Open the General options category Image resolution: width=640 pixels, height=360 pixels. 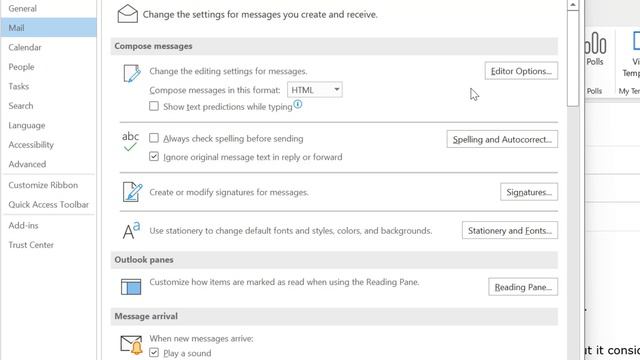point(49,8)
